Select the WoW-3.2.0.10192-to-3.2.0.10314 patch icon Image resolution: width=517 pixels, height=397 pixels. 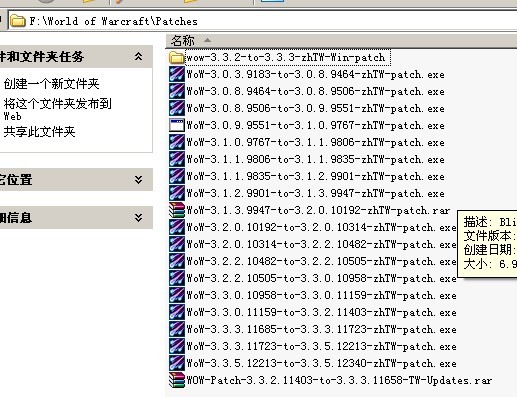[177, 227]
